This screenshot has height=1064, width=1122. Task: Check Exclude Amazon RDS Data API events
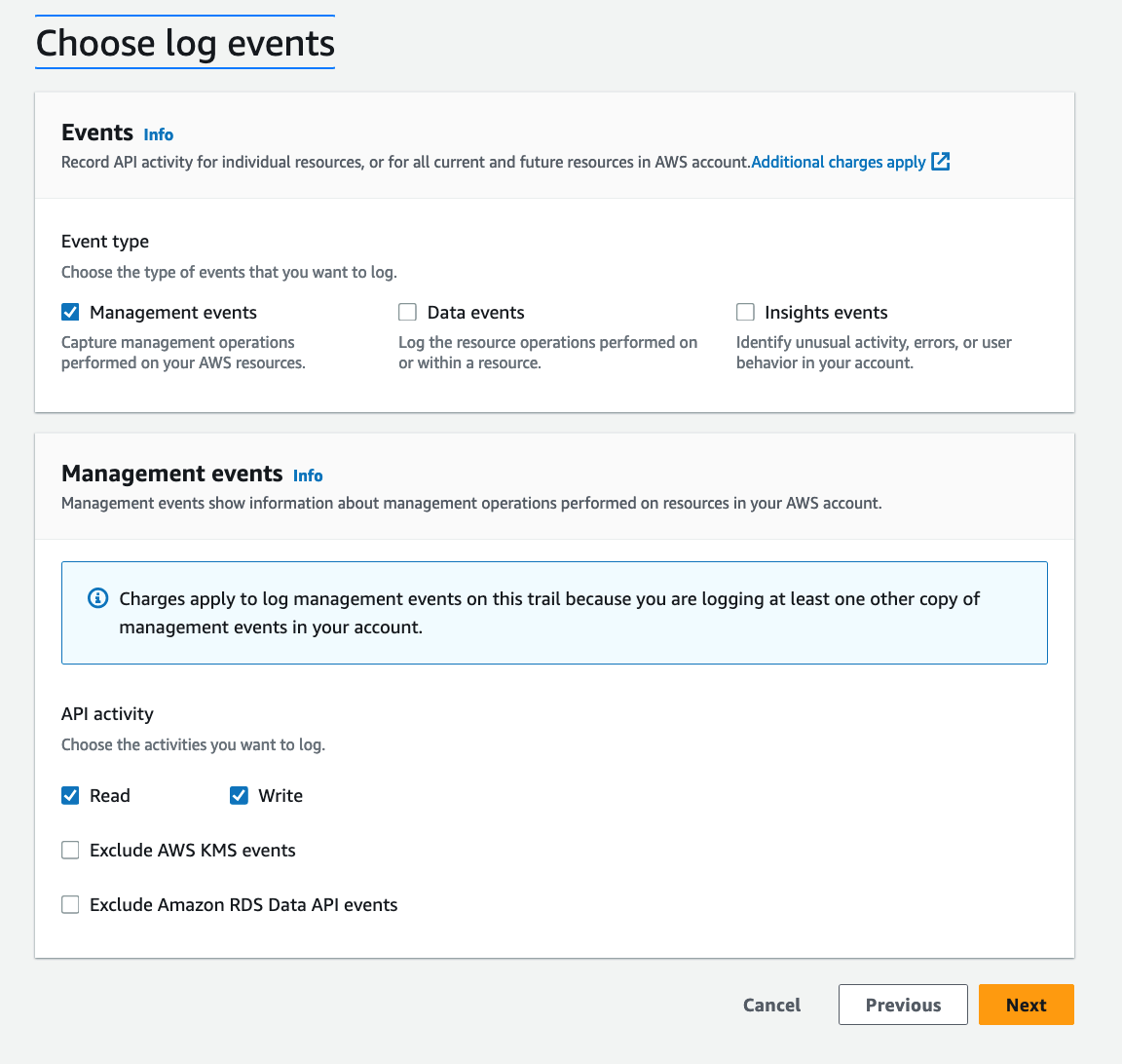(x=69, y=904)
